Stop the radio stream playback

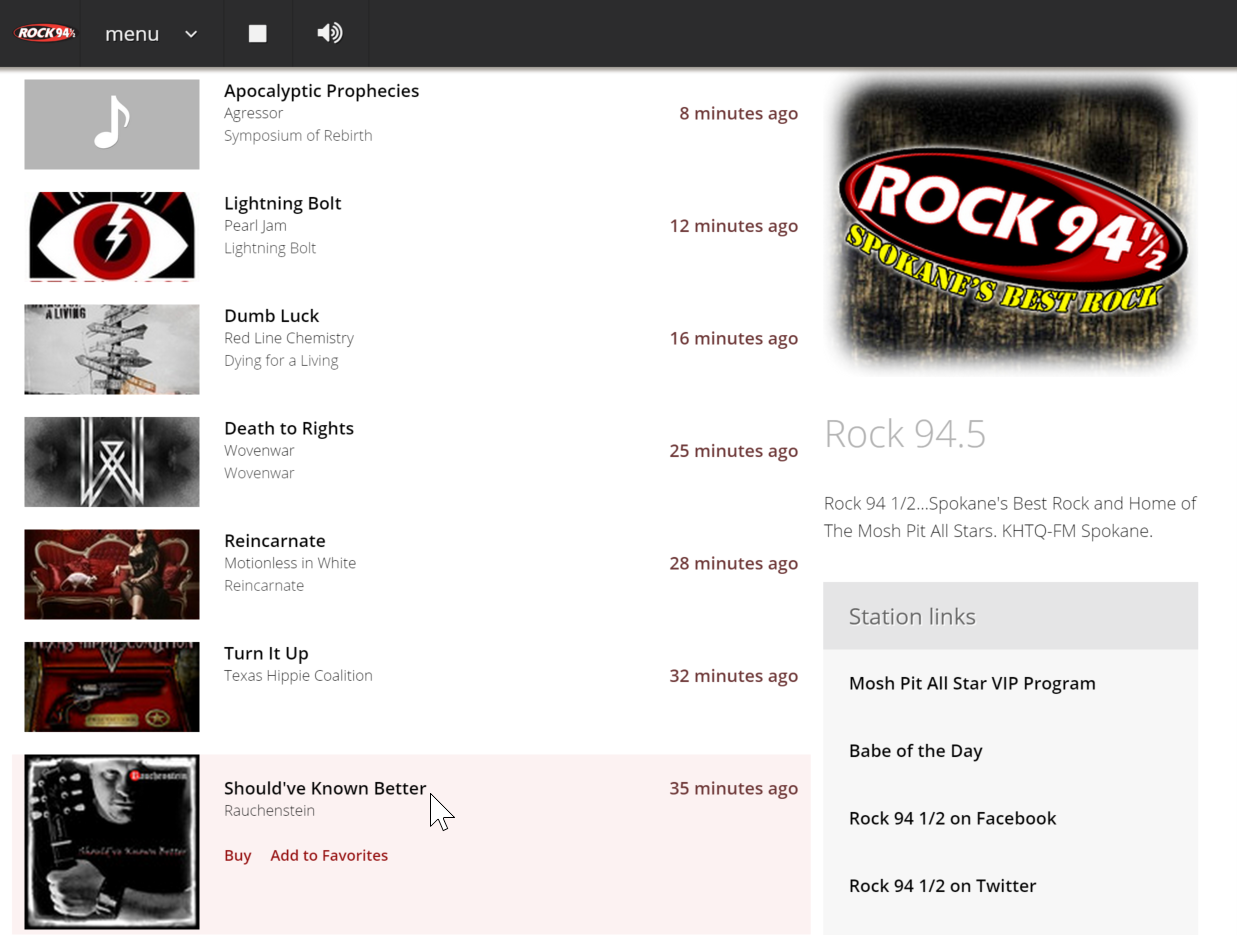pos(258,34)
